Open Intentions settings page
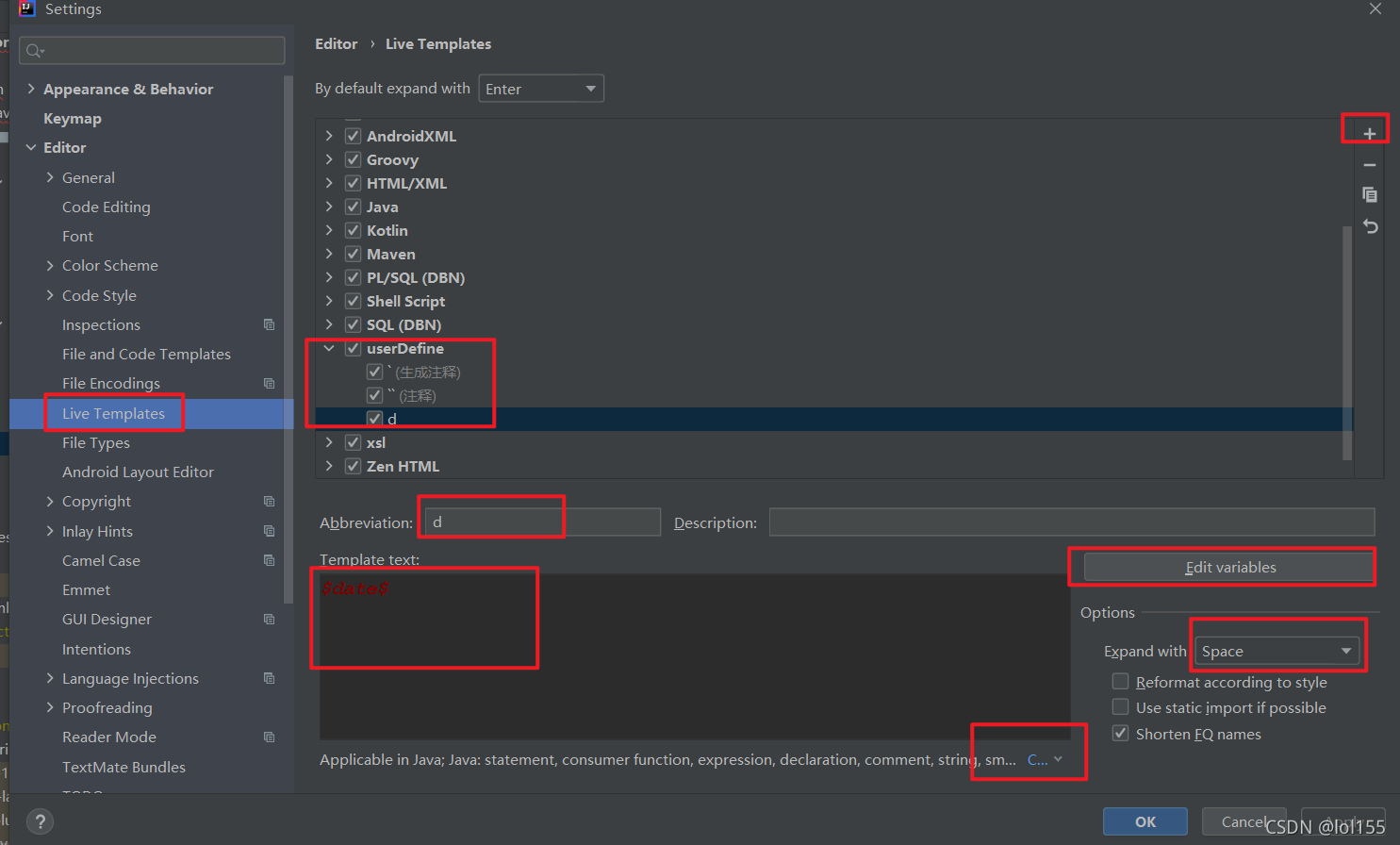This screenshot has height=845, width=1400. tap(96, 649)
